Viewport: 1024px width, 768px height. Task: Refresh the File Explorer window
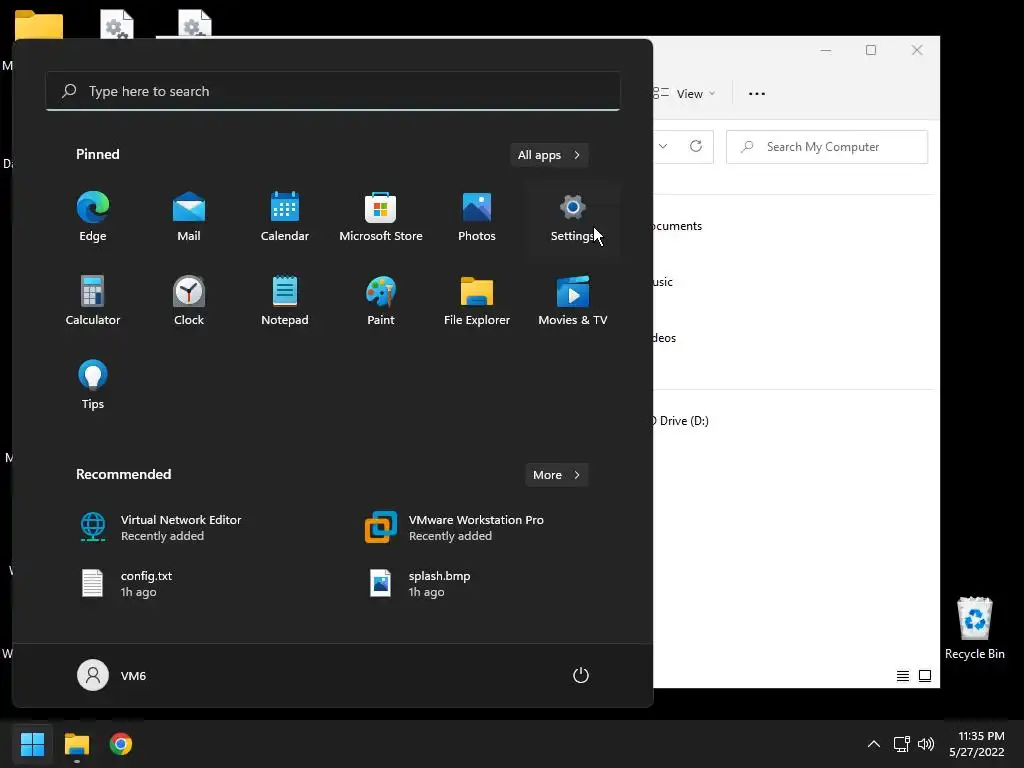coord(696,146)
